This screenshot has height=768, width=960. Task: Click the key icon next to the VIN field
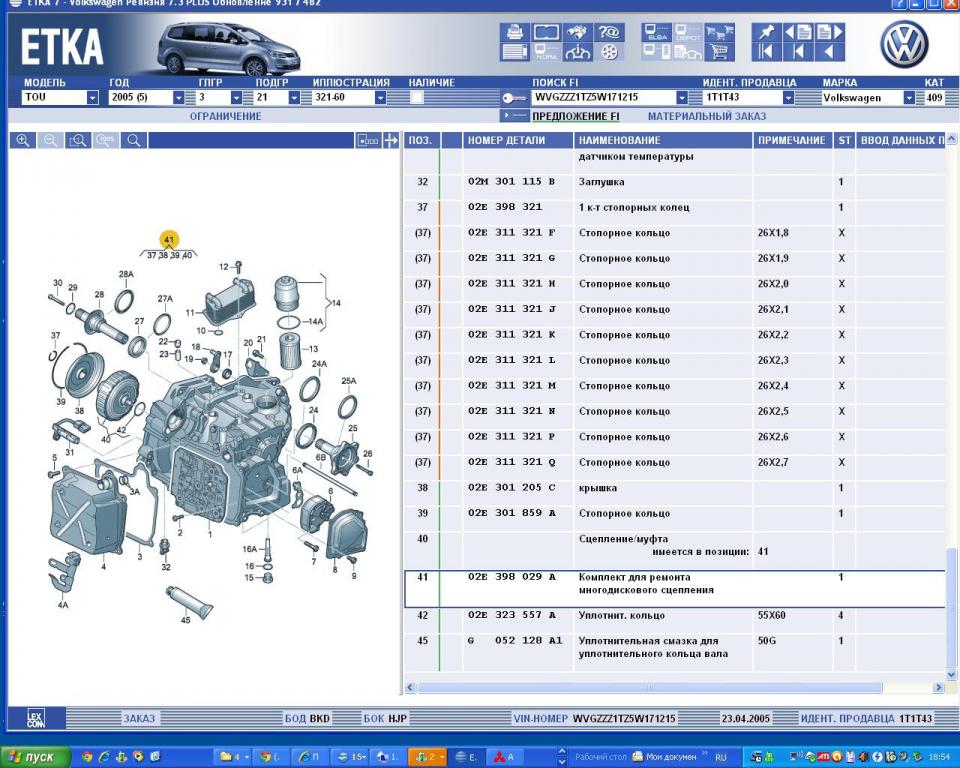(514, 97)
